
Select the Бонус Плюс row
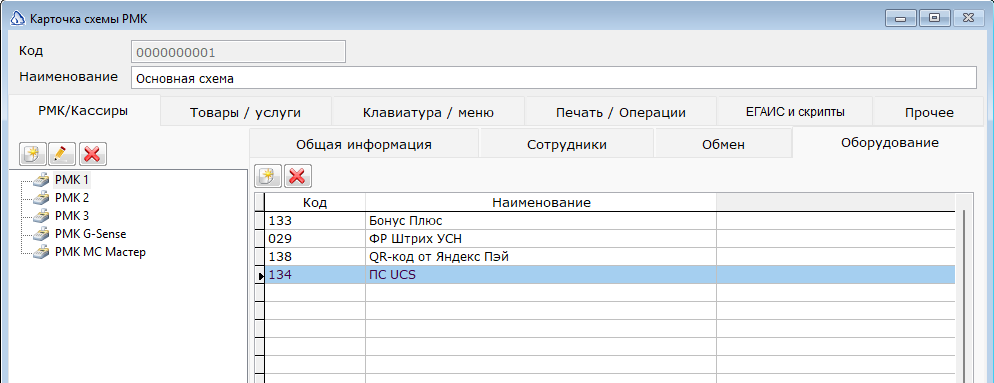(610, 221)
